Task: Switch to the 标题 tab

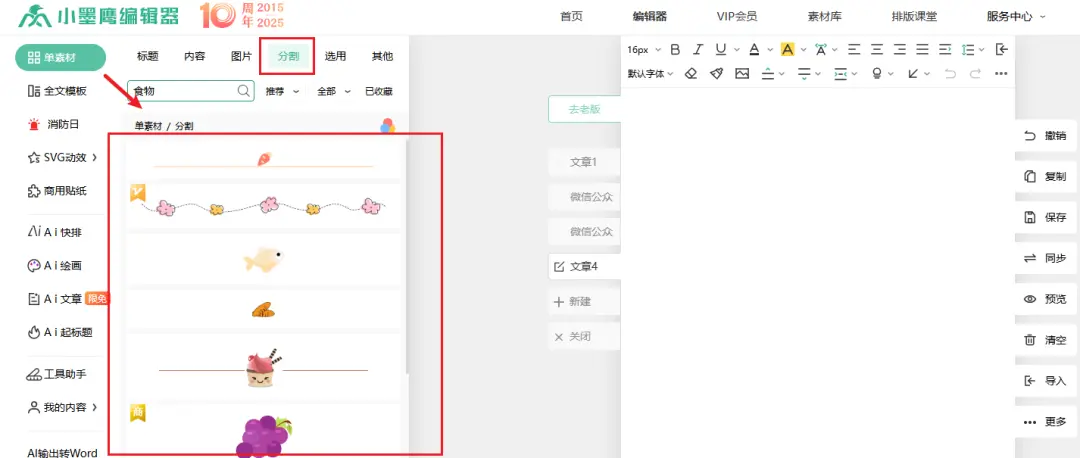Action: pos(148,56)
